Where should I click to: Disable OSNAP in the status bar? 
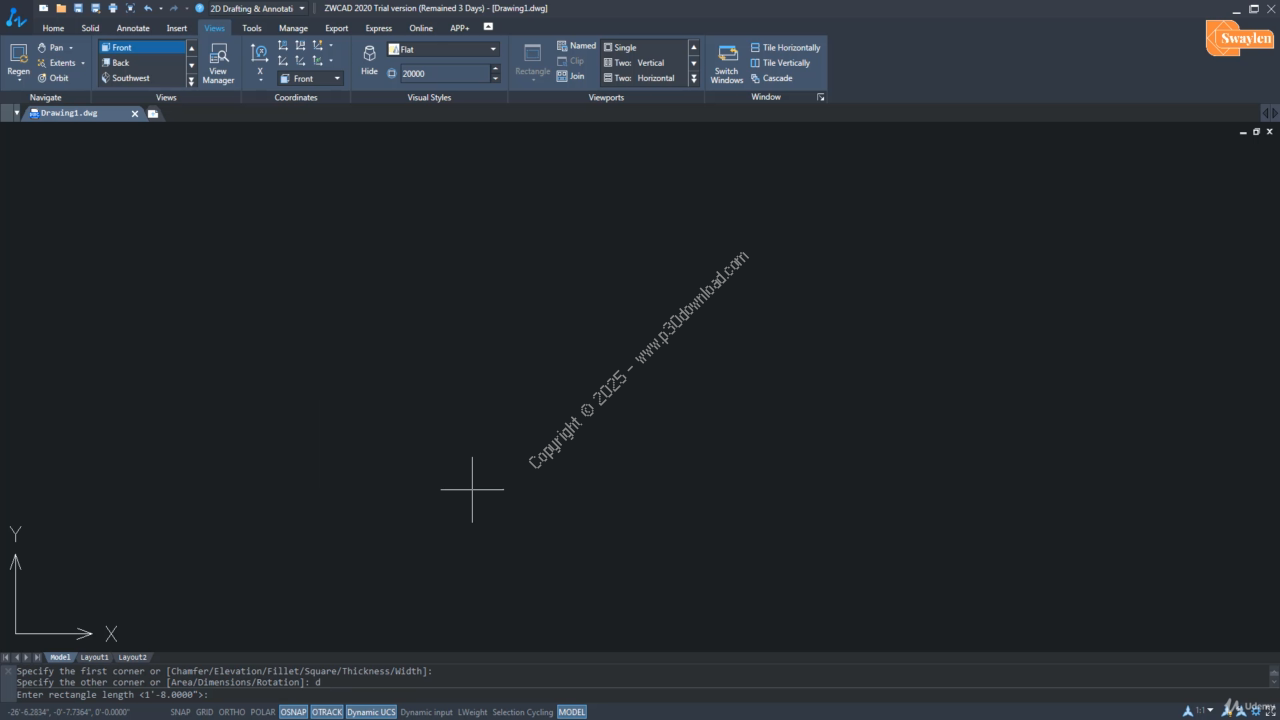click(293, 712)
